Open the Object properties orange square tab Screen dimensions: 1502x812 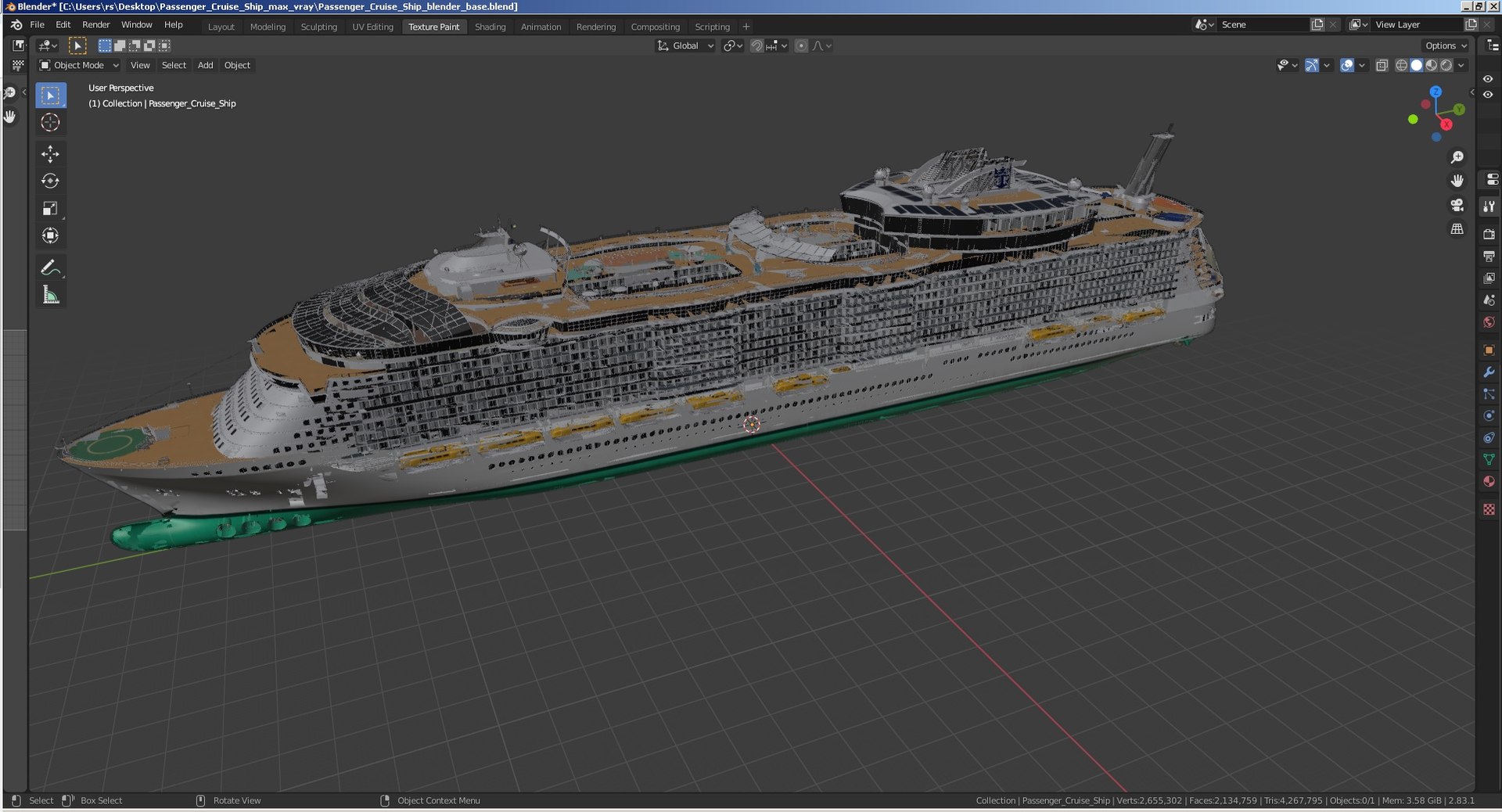(x=1489, y=350)
